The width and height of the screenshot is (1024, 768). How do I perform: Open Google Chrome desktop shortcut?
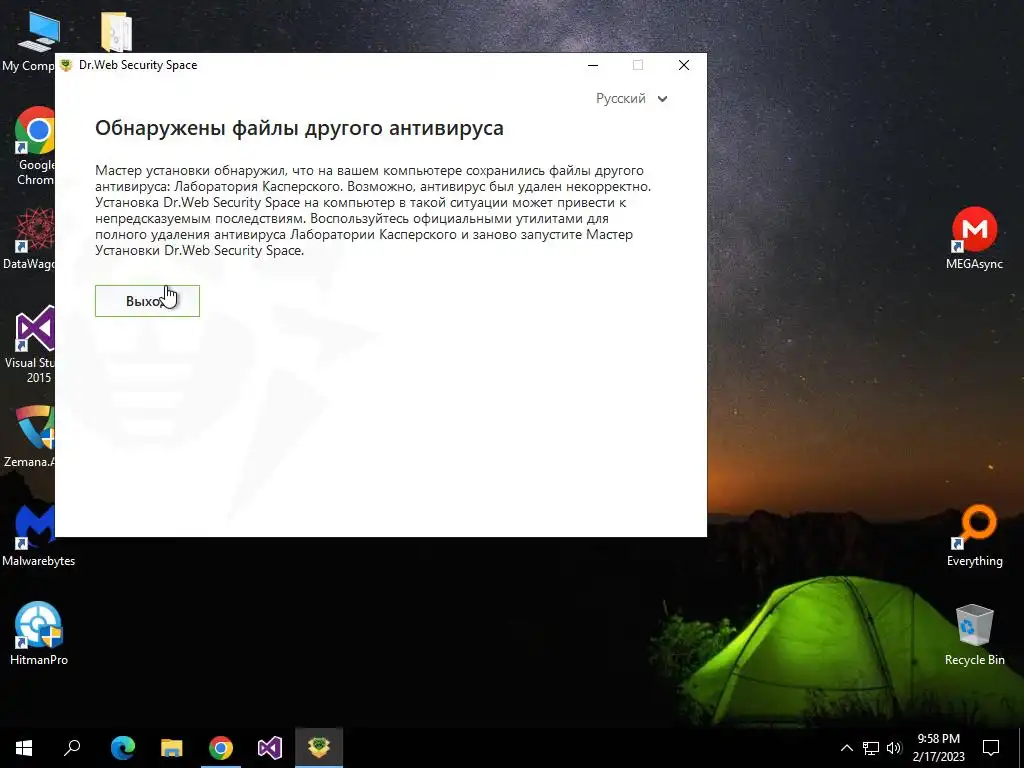(x=33, y=146)
